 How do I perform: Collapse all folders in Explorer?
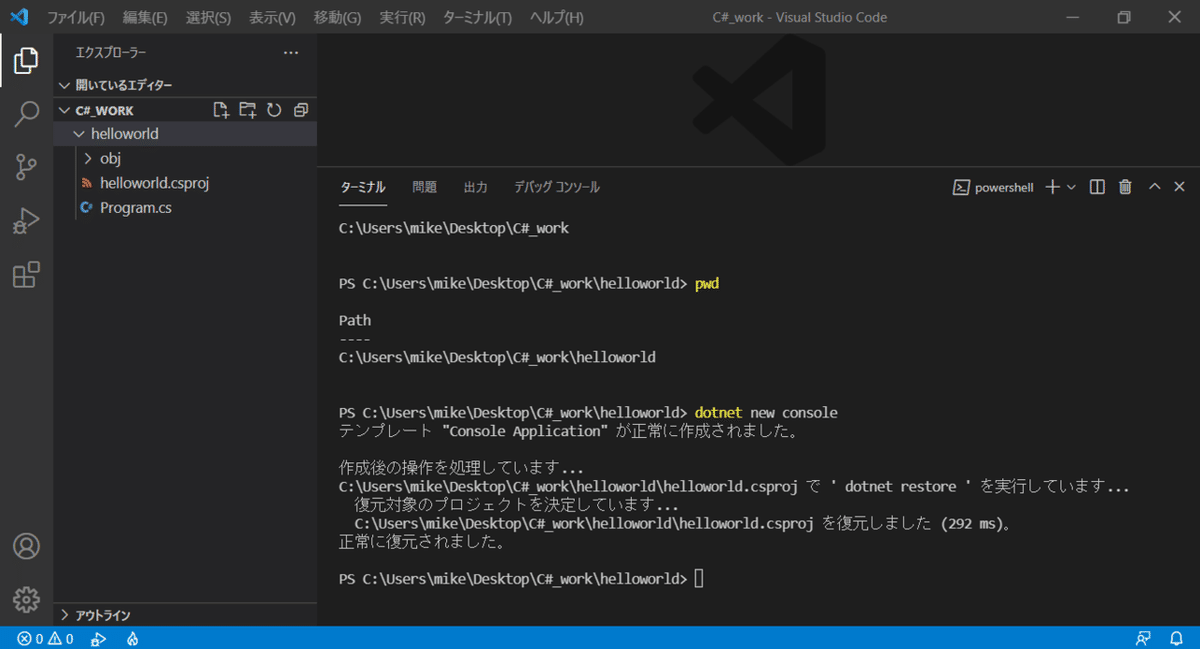[301, 110]
